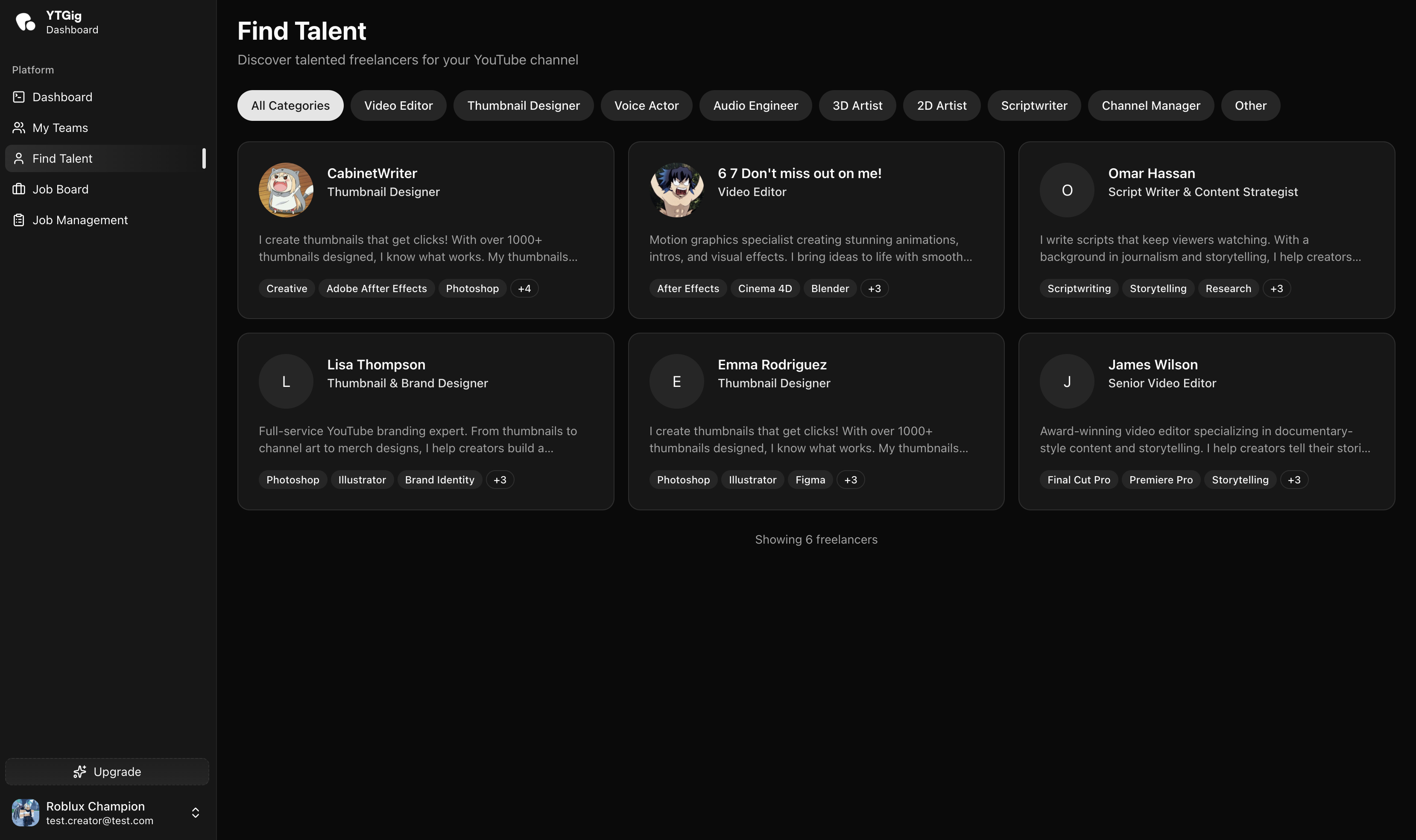Filter by Video Editor category
The width and height of the screenshot is (1416, 840).
point(398,106)
